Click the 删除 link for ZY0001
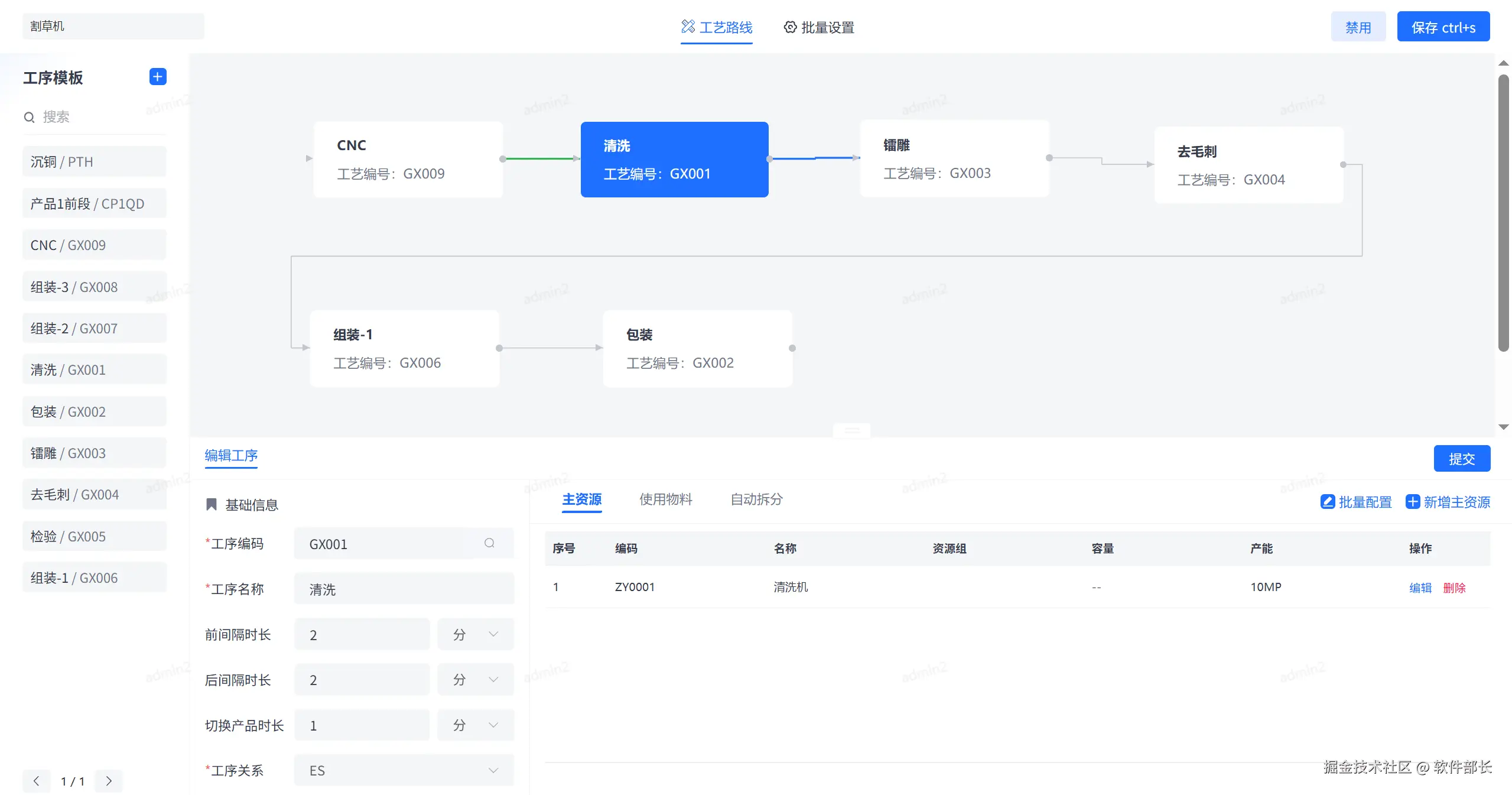 click(x=1454, y=588)
